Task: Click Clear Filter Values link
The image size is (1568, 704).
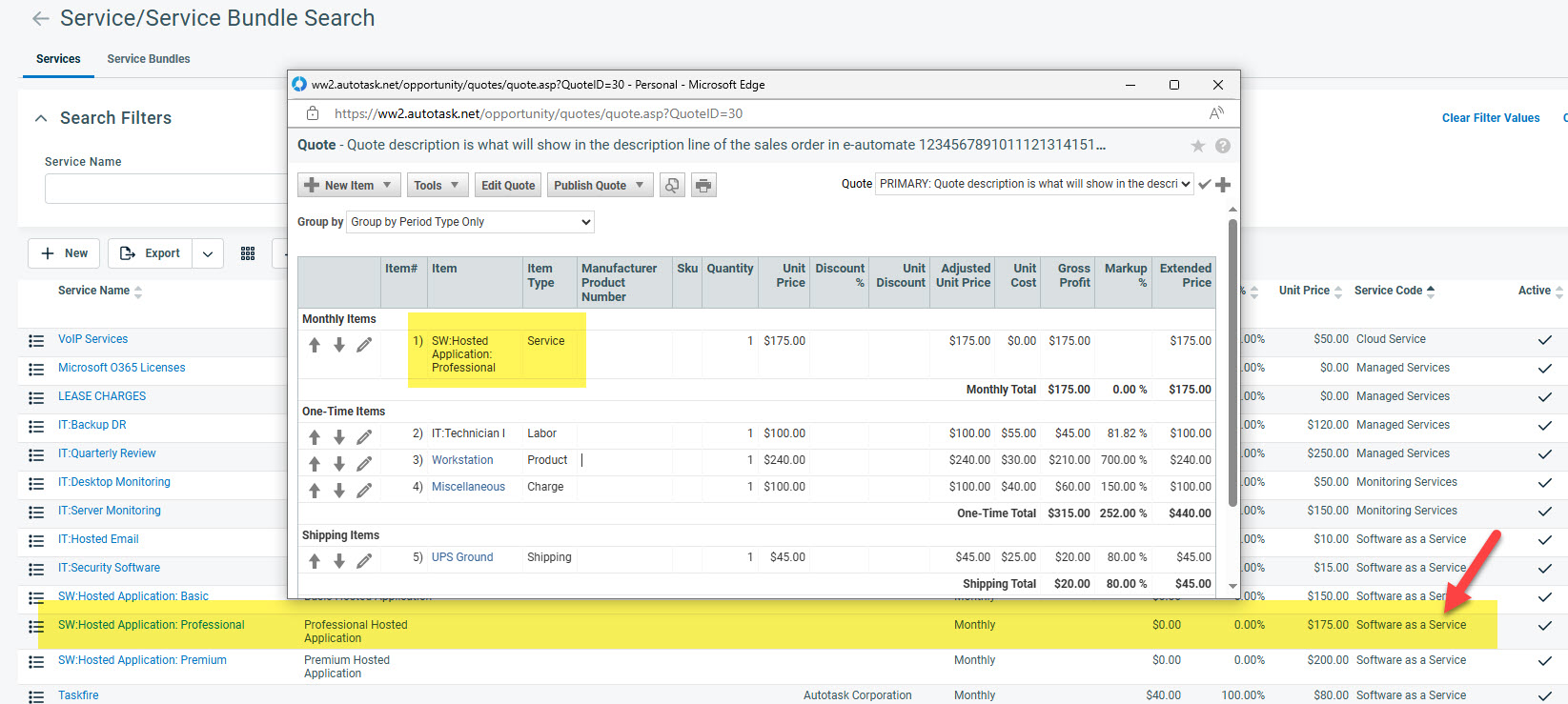Action: (x=1491, y=118)
